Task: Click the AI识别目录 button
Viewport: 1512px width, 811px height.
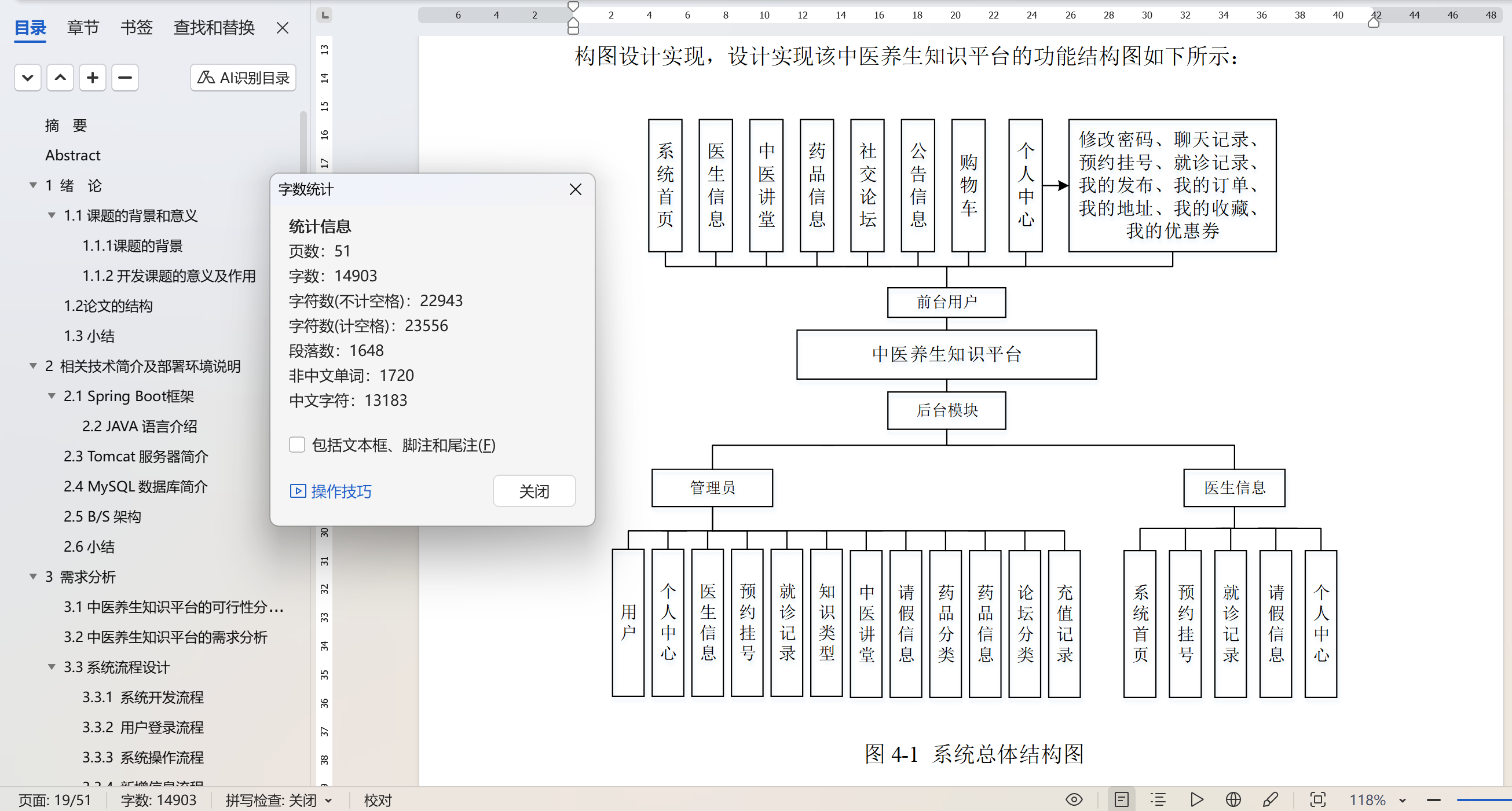Action: pyautogui.click(x=243, y=78)
